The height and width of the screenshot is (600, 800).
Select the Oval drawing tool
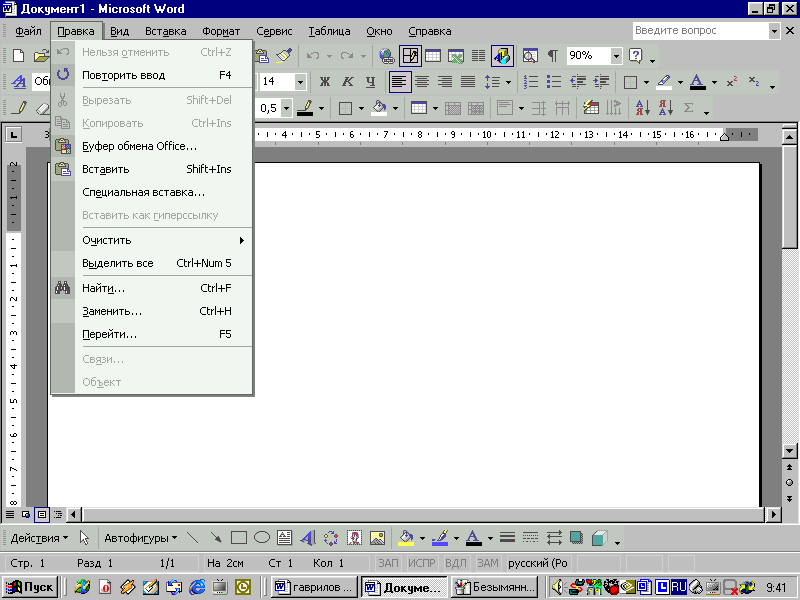(262, 538)
